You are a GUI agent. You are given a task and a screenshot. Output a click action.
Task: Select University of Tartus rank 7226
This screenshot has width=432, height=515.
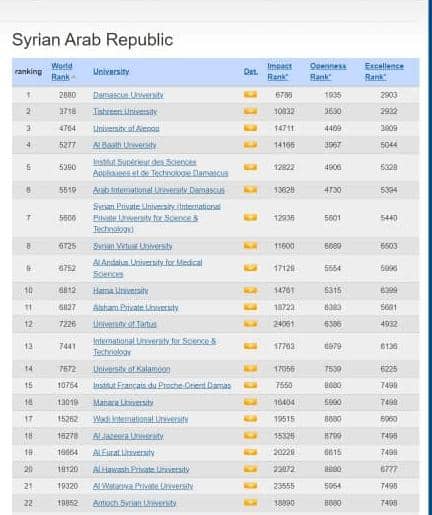pyautogui.click(x=67, y=324)
